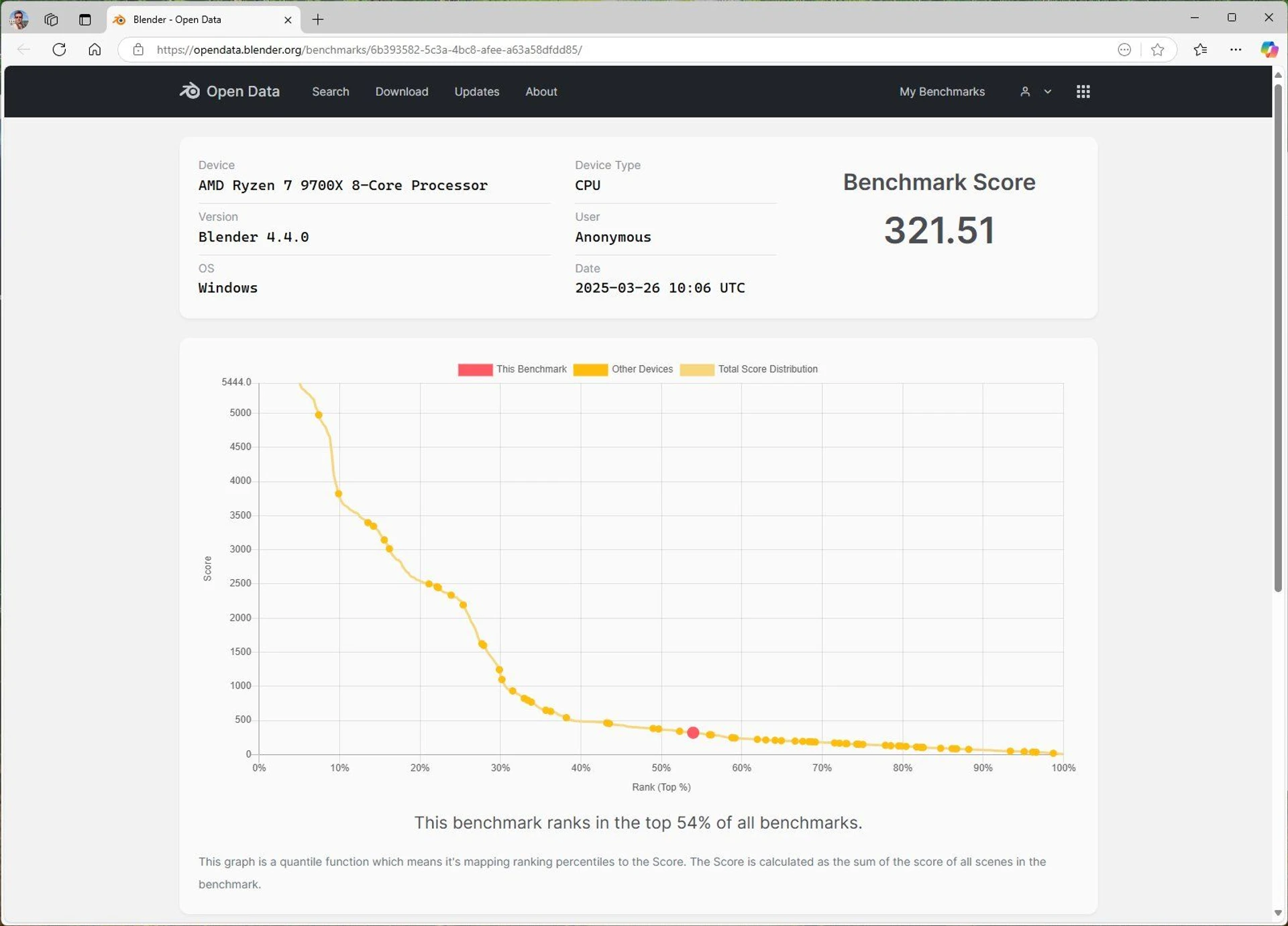Open the About page
The height and width of the screenshot is (926, 1288).
(x=541, y=91)
